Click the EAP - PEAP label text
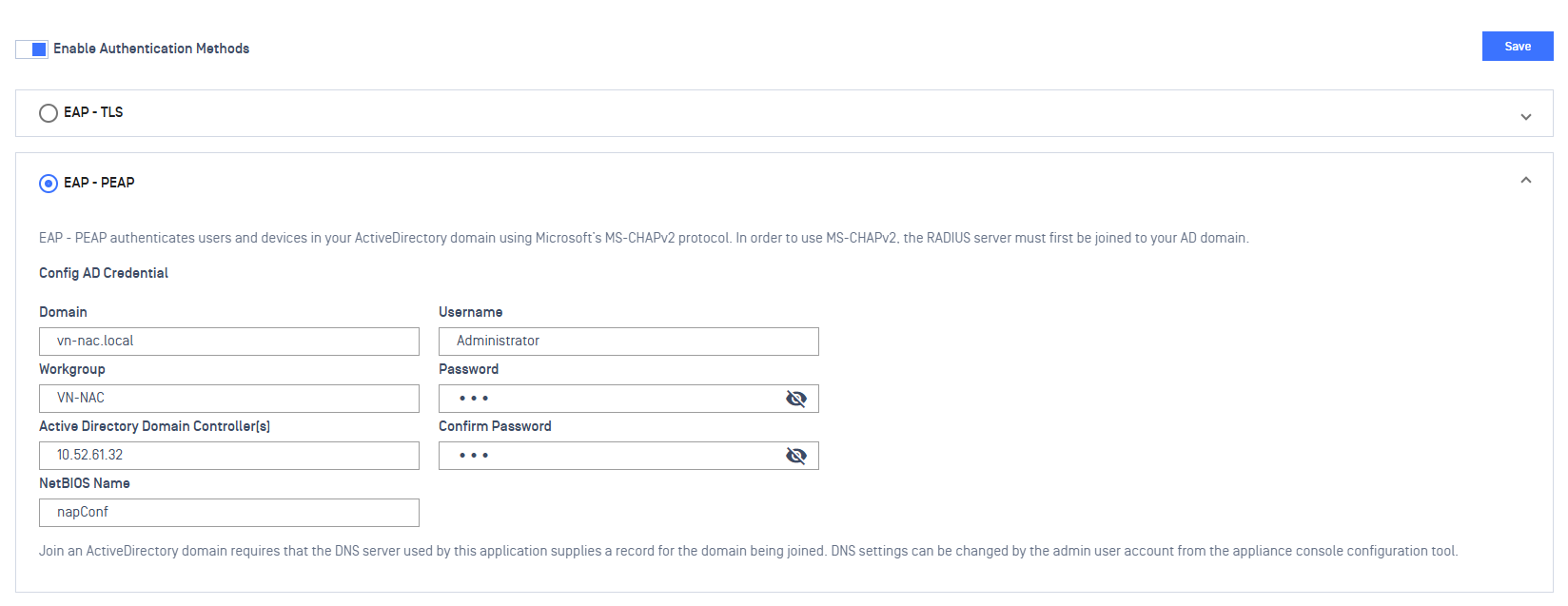The image size is (1568, 606). click(99, 183)
